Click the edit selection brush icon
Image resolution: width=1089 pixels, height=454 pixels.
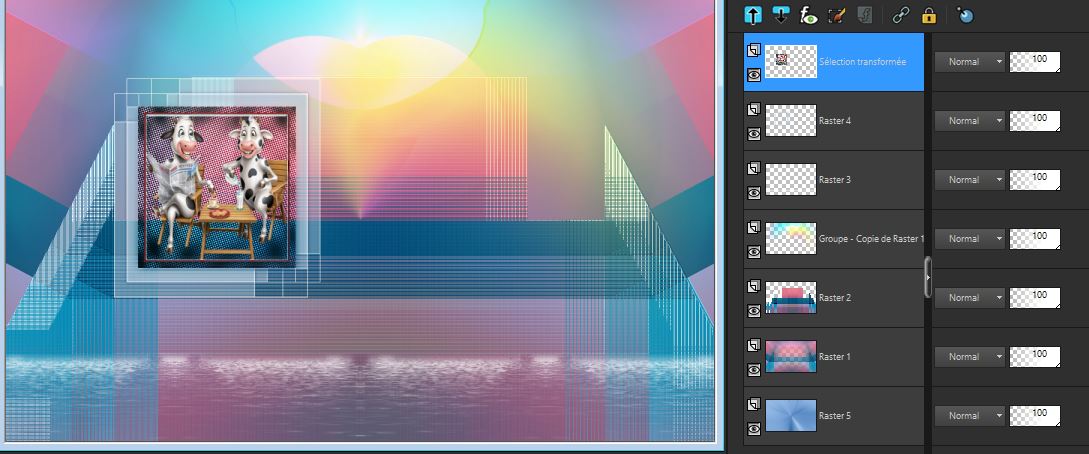[837, 15]
